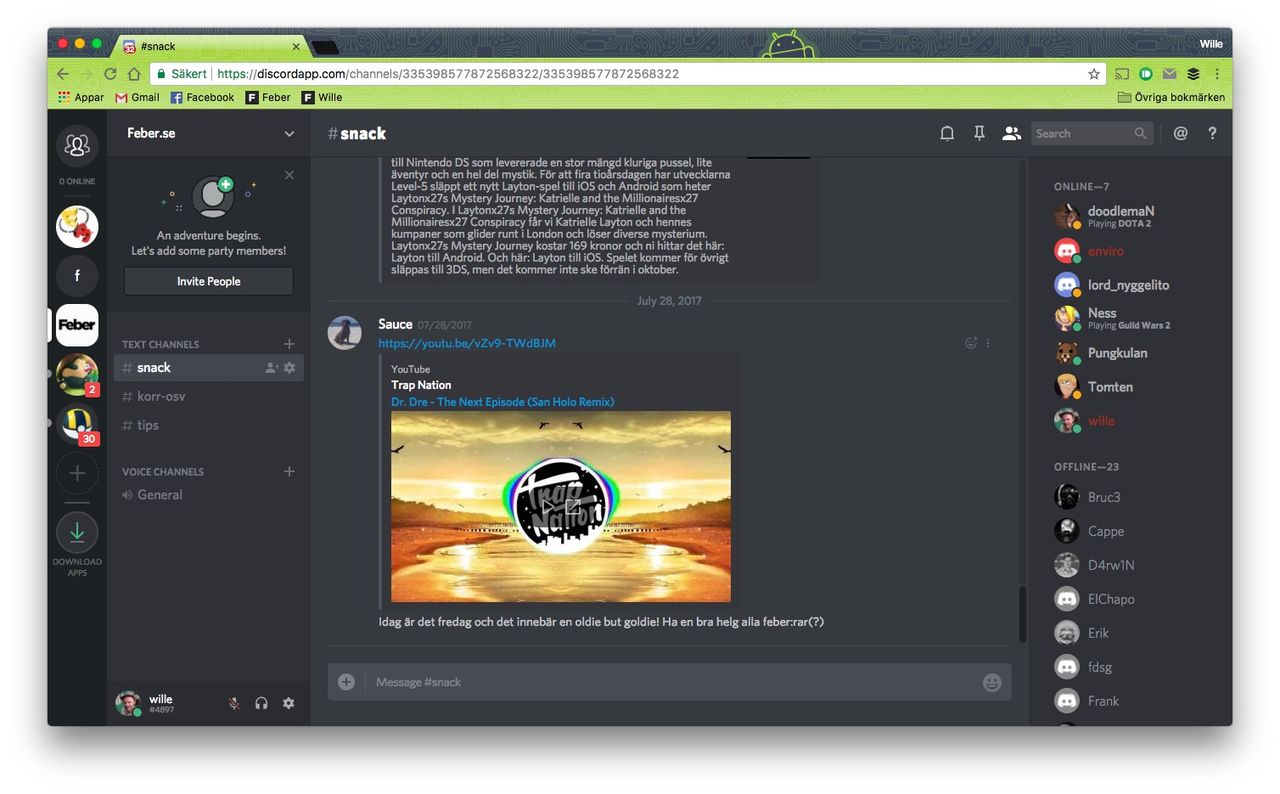Click the Invite People button
The width and height of the screenshot is (1280, 794).
(x=209, y=281)
